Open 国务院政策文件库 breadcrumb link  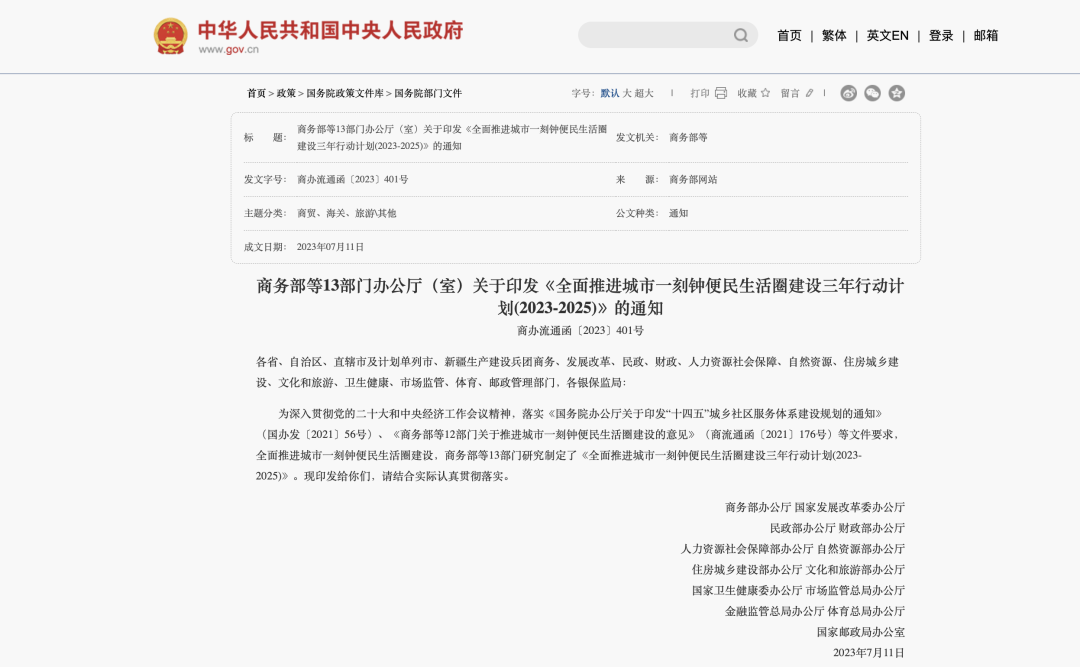[344, 93]
